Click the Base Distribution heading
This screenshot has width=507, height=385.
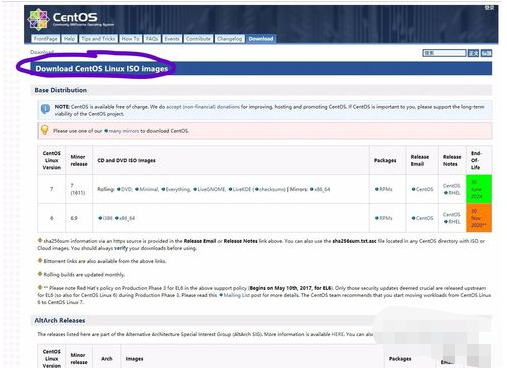(x=61, y=90)
